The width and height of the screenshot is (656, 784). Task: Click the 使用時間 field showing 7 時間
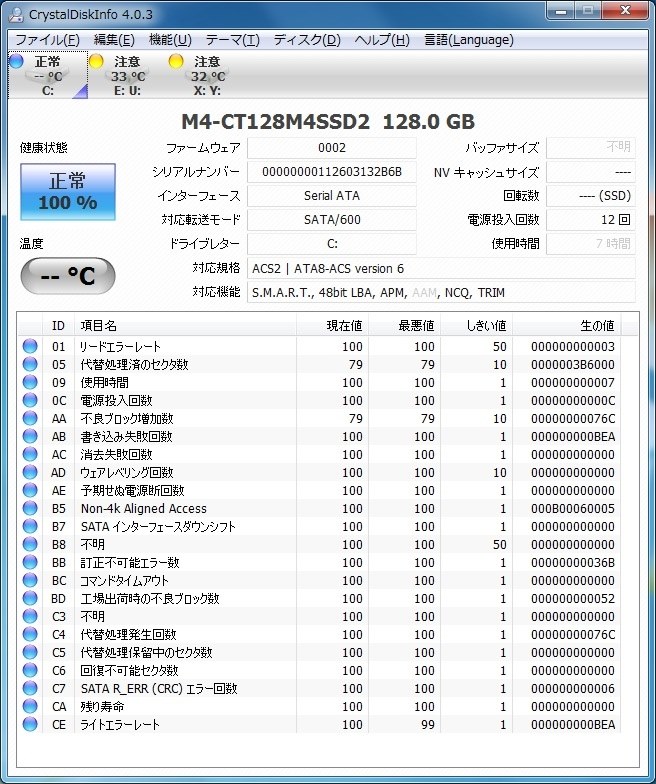click(x=591, y=244)
